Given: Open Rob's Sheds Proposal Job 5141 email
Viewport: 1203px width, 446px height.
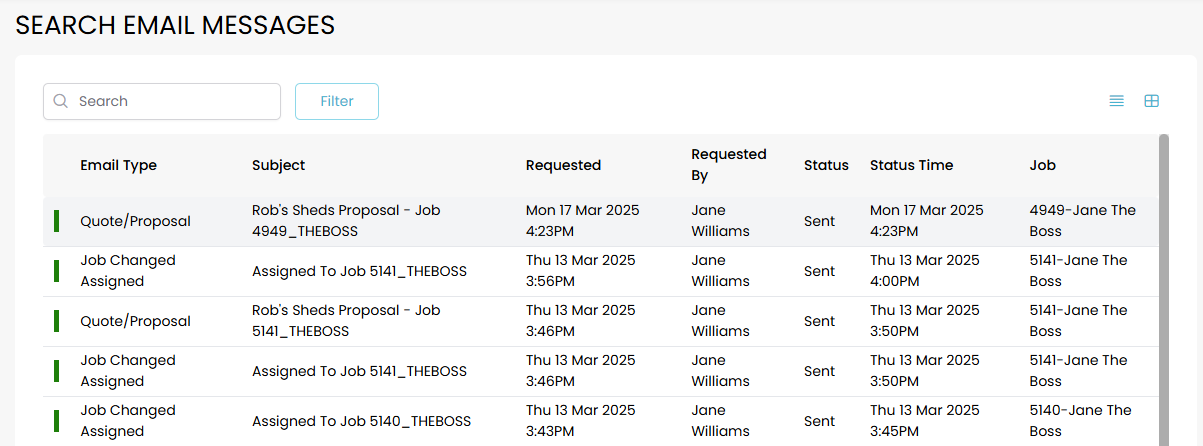Looking at the screenshot, I should [346, 321].
